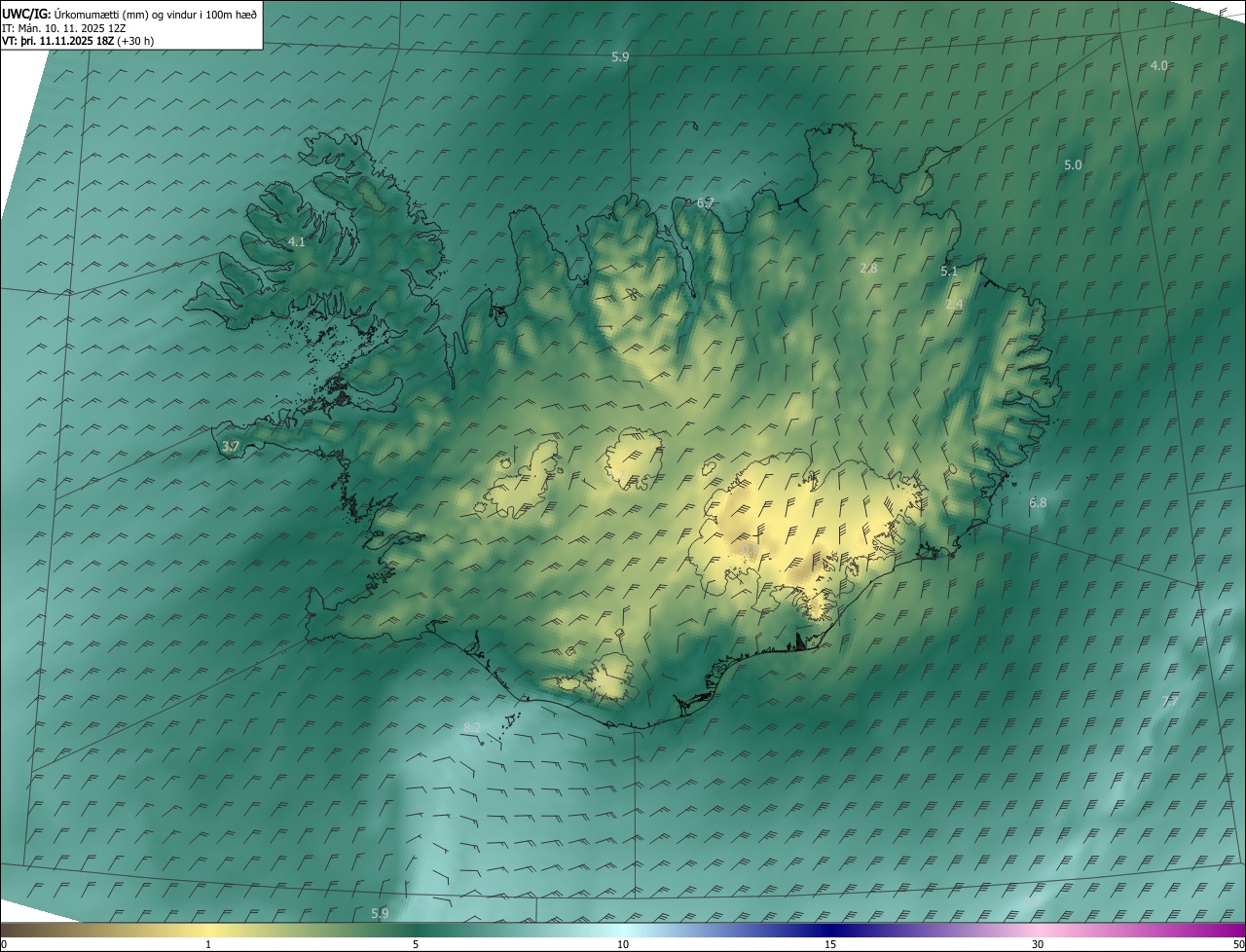Image resolution: width=1246 pixels, height=952 pixels.
Task: Select the 'VT: þri. 11.11.2025 18Z (+30 h)' line
Action: 78,41
